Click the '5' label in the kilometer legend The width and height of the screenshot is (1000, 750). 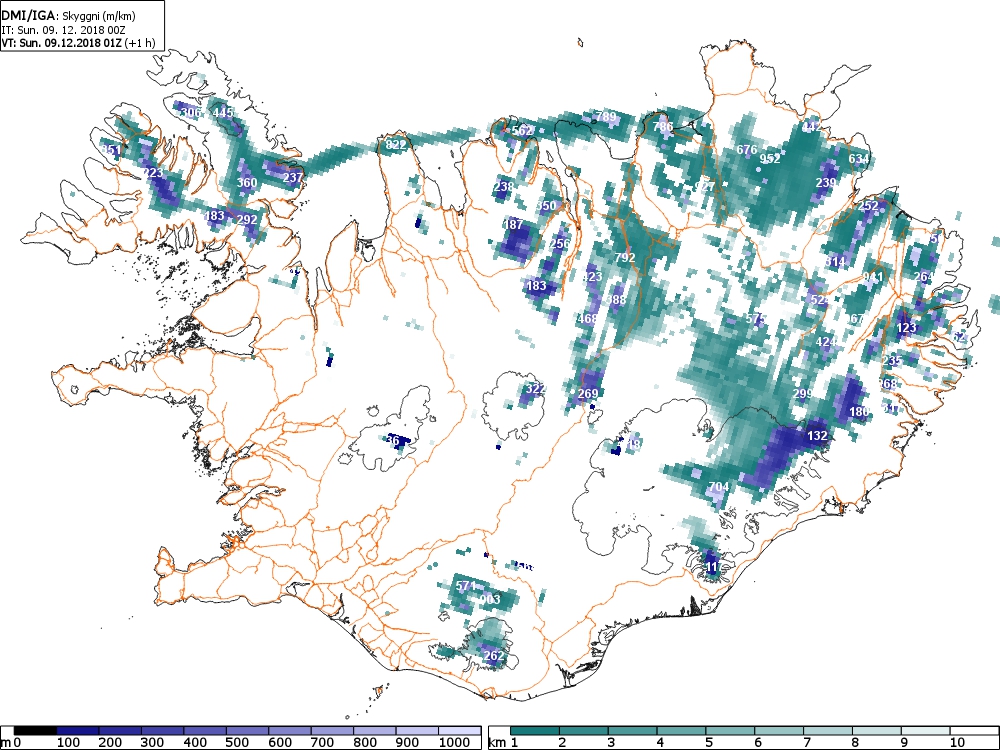click(x=709, y=743)
